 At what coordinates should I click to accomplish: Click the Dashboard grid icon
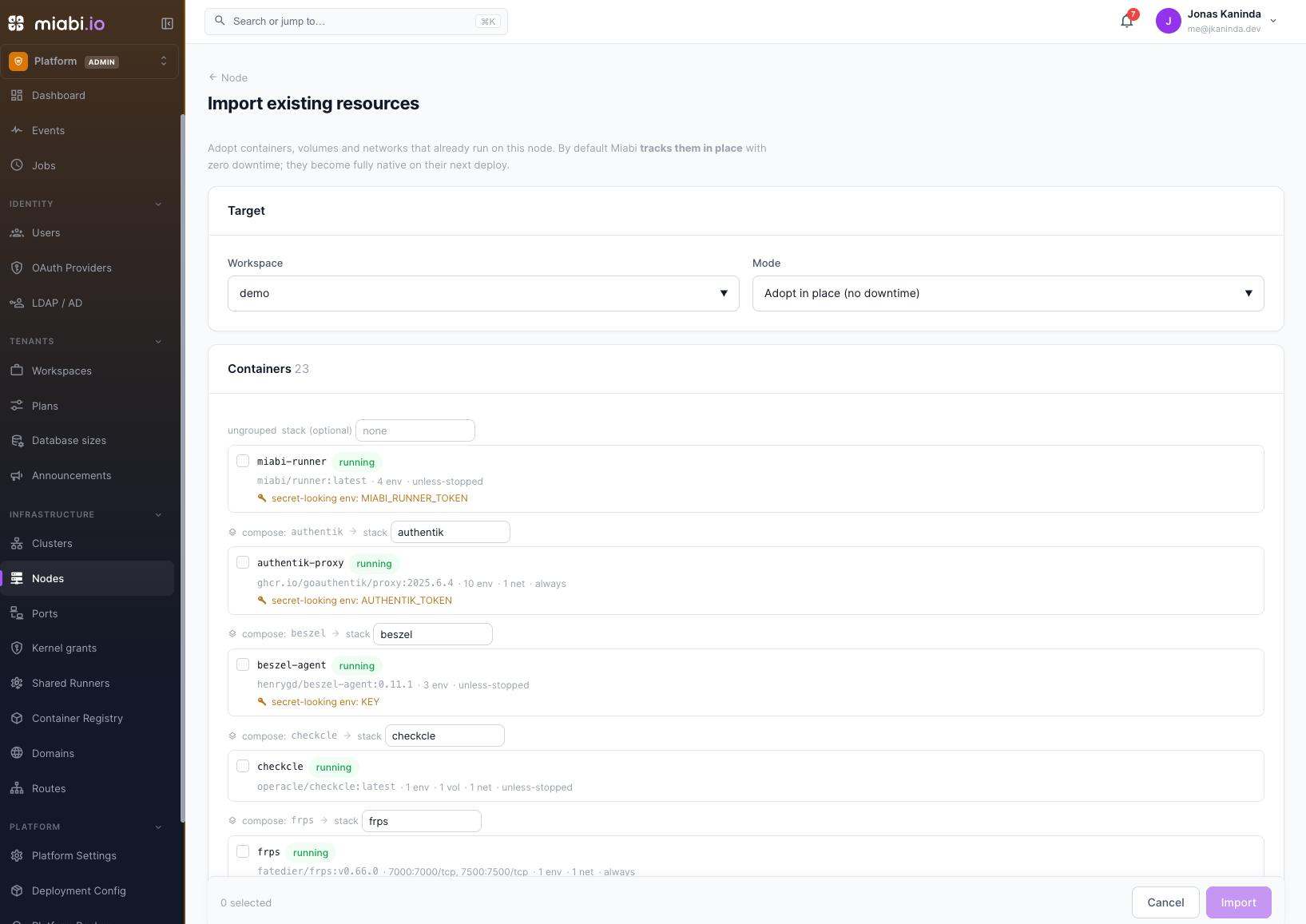click(17, 95)
